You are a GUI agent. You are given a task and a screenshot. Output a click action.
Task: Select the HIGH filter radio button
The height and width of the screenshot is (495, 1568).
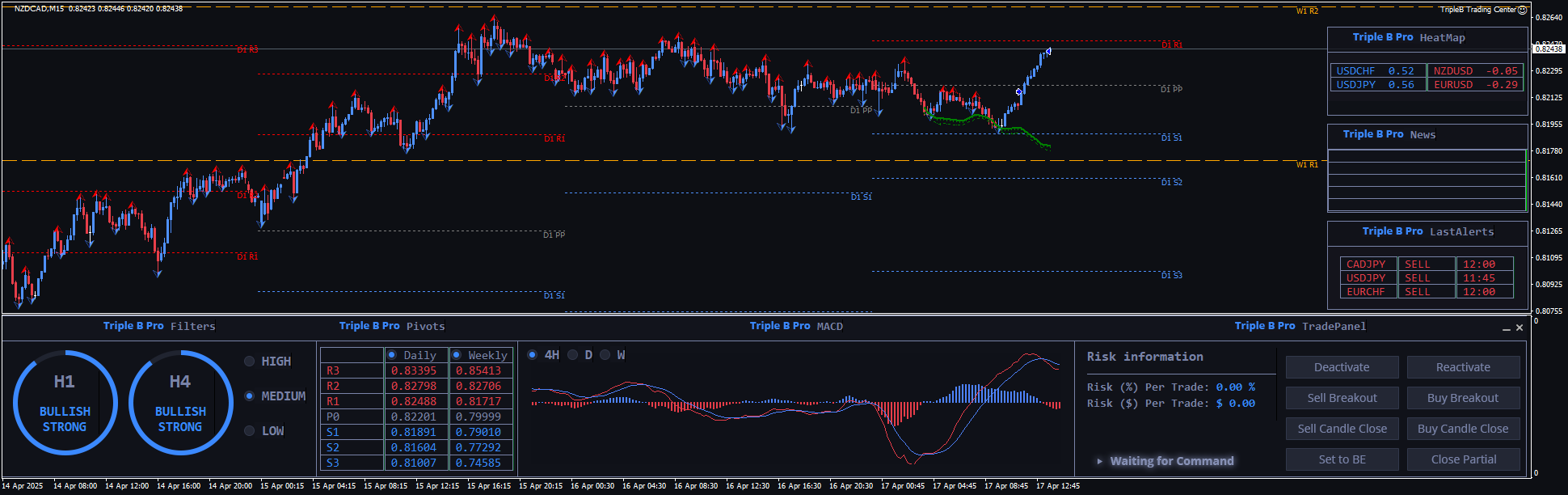[x=250, y=362]
